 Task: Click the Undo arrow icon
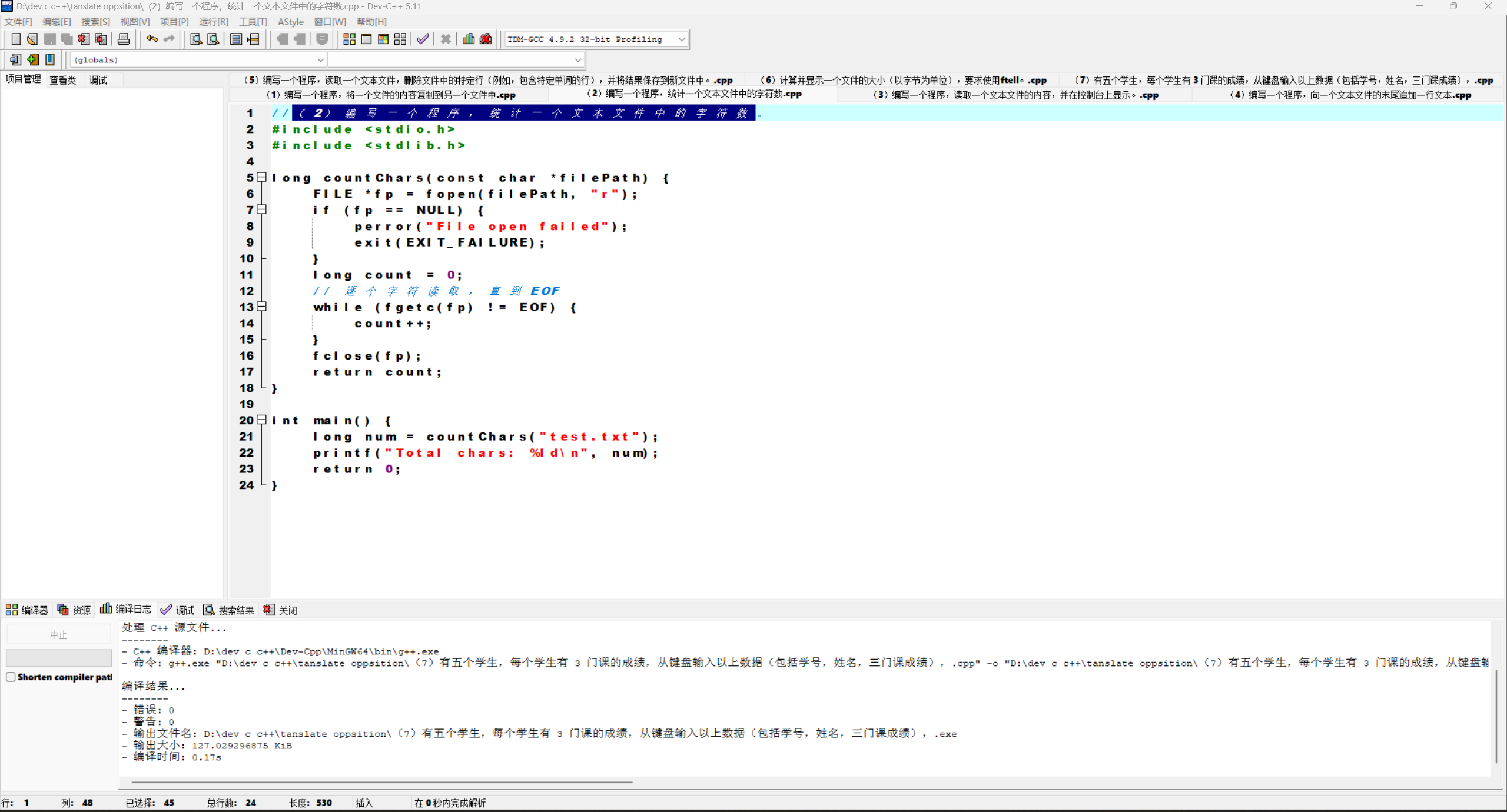coord(152,39)
